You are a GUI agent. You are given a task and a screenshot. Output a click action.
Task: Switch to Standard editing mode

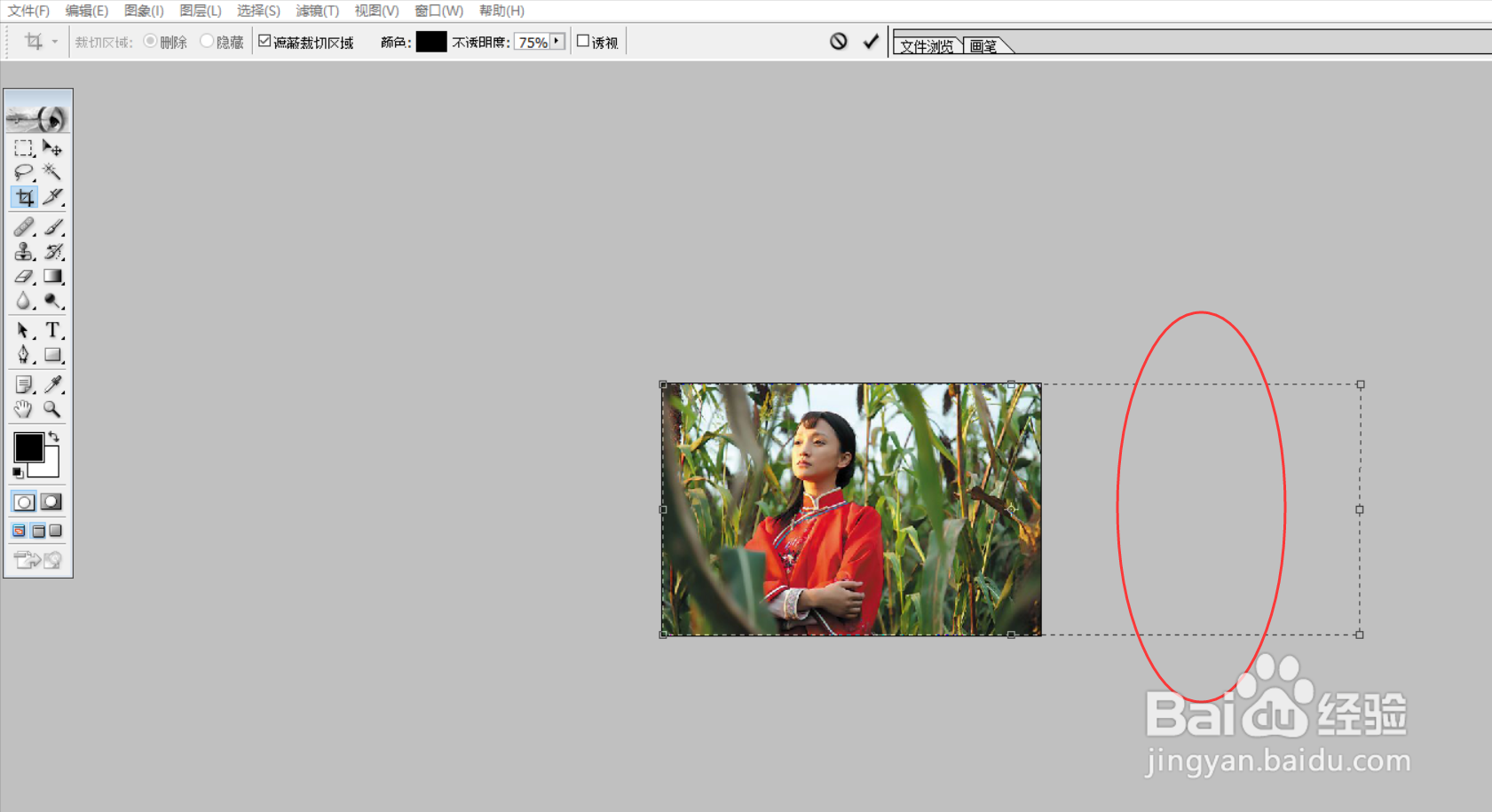(24, 502)
